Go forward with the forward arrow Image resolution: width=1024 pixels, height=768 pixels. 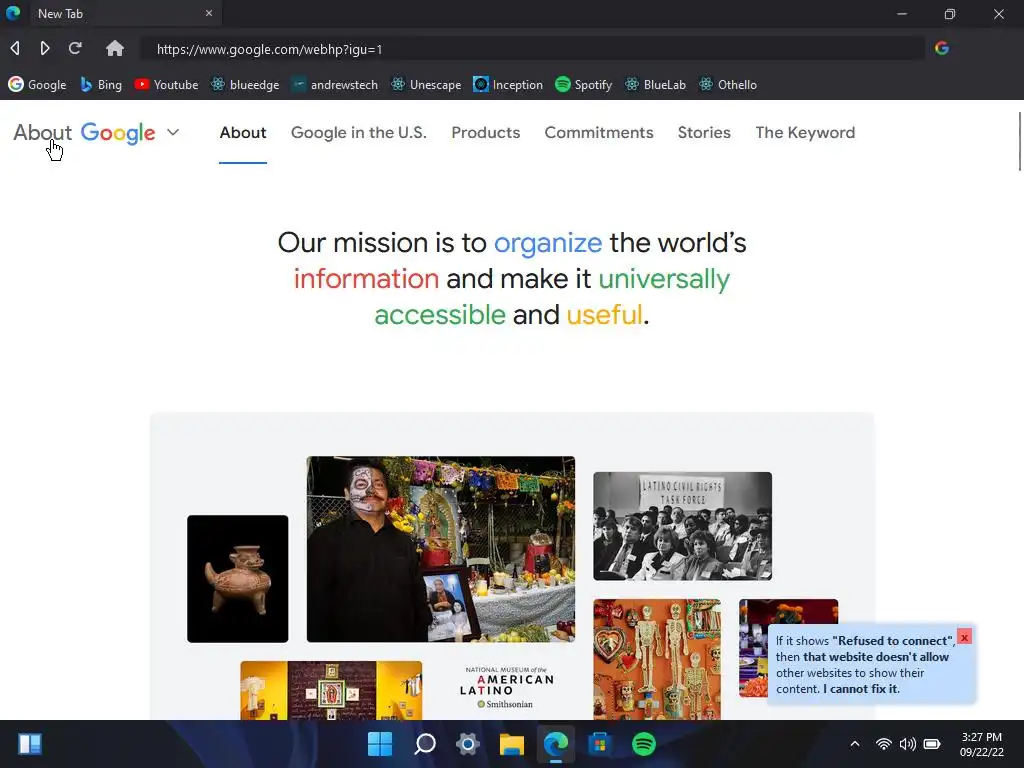44,48
